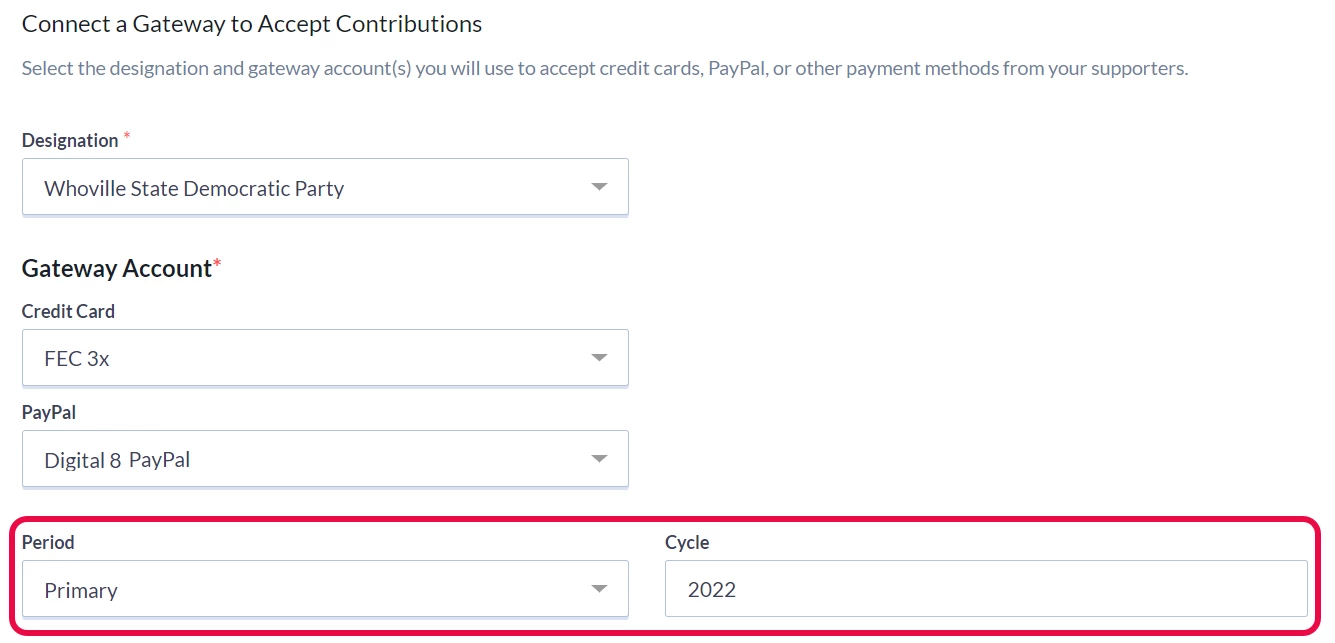Click the Period dropdown arrow icon
This screenshot has height=643, width=1335.
coord(600,589)
